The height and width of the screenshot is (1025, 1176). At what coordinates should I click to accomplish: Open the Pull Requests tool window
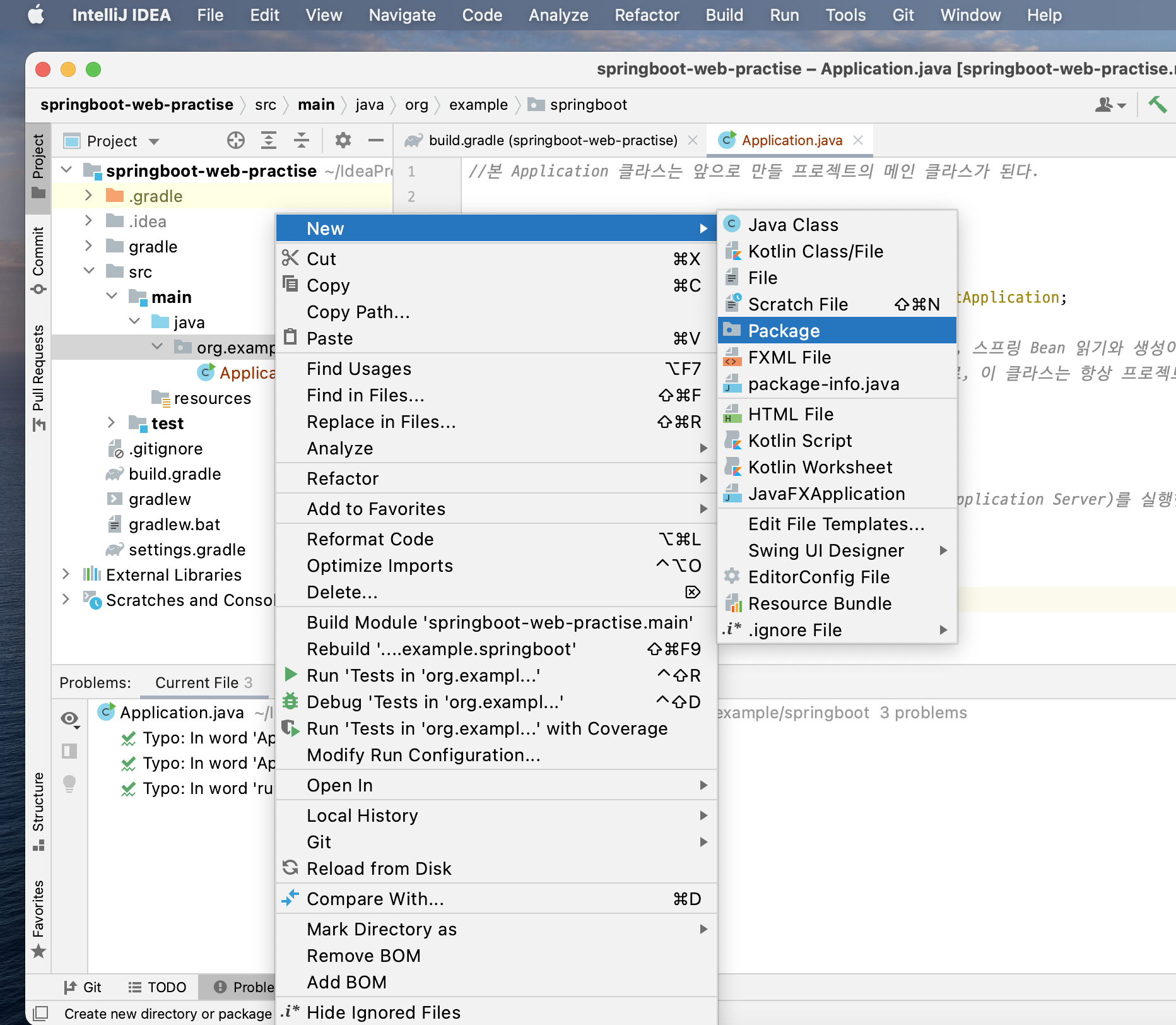(38, 377)
